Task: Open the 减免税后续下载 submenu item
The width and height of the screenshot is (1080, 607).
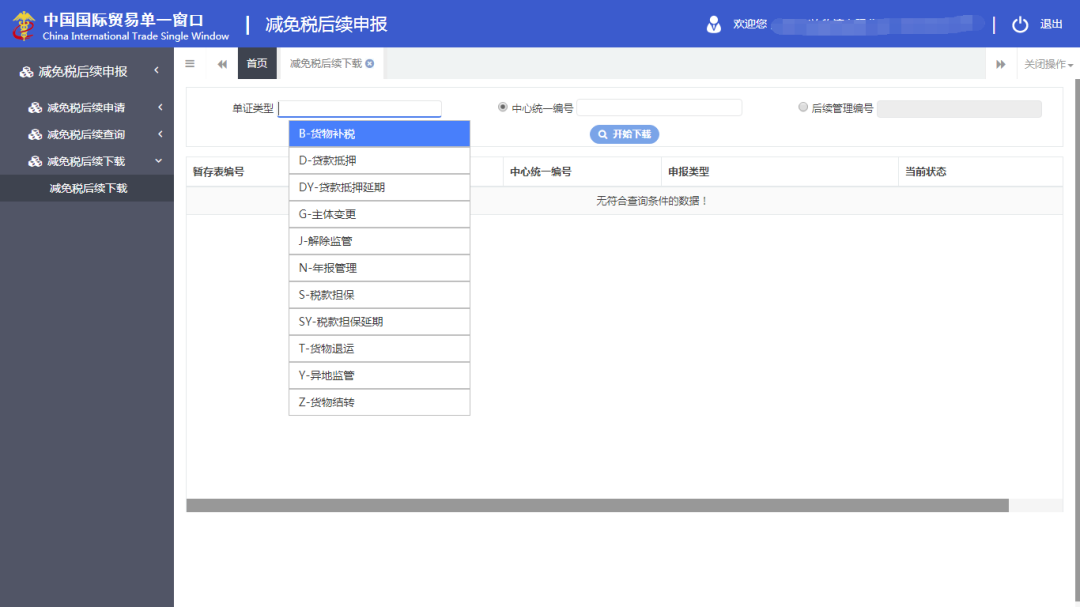Action: pyautogui.click(x=86, y=187)
